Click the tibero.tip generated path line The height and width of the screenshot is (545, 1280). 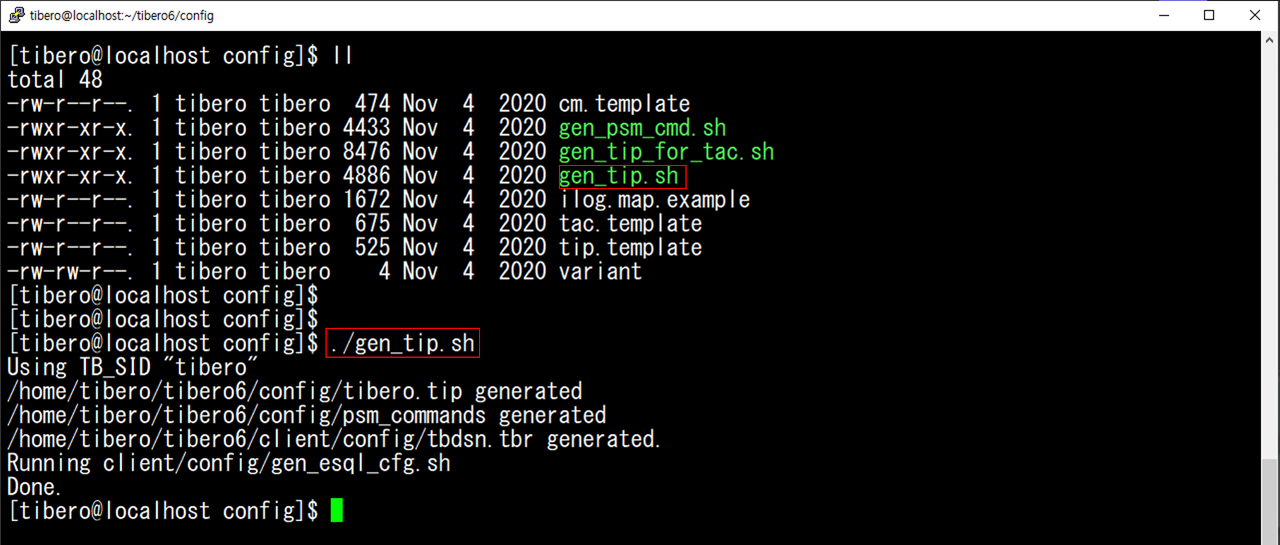pos(295,391)
